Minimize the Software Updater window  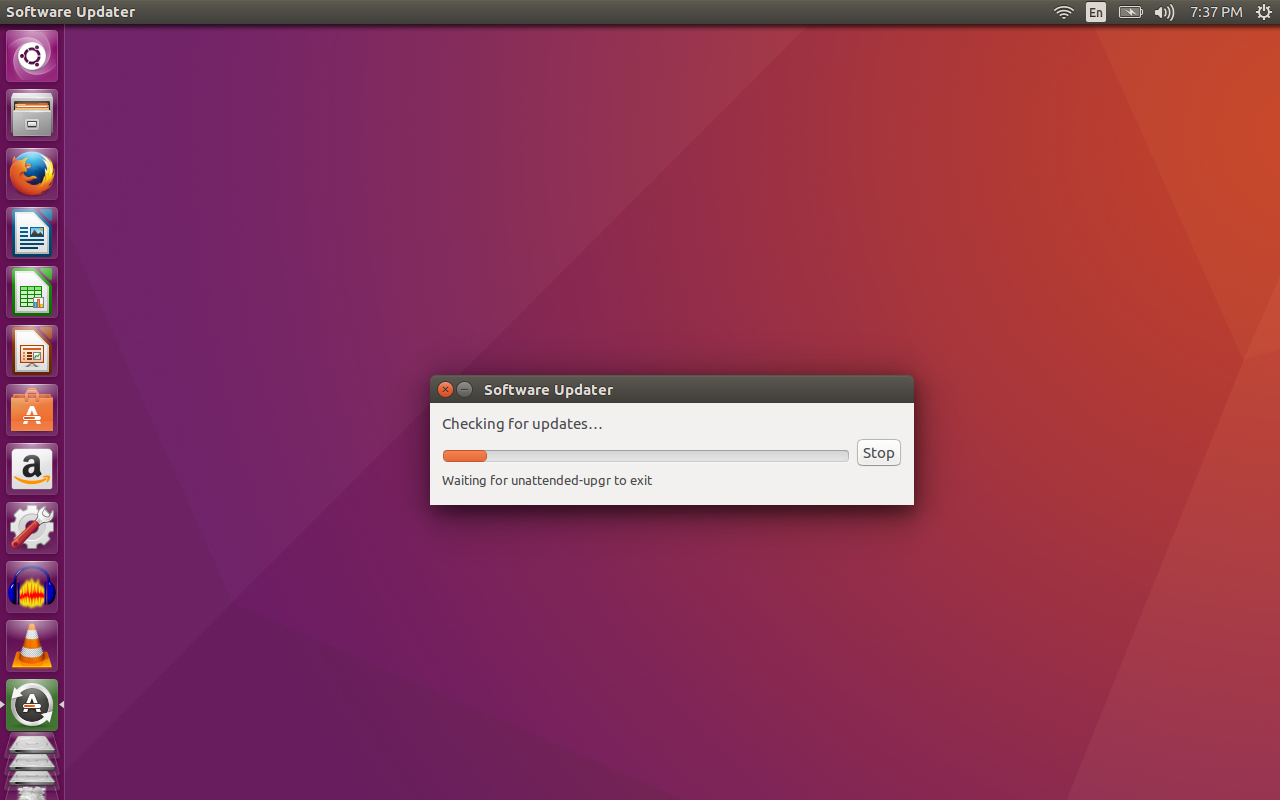coord(464,390)
